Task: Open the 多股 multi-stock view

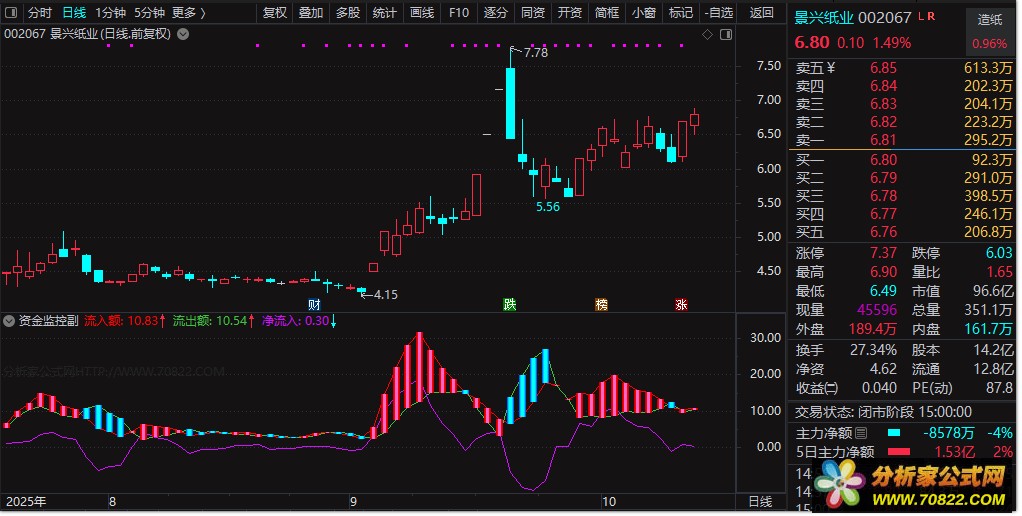Action: [x=348, y=12]
